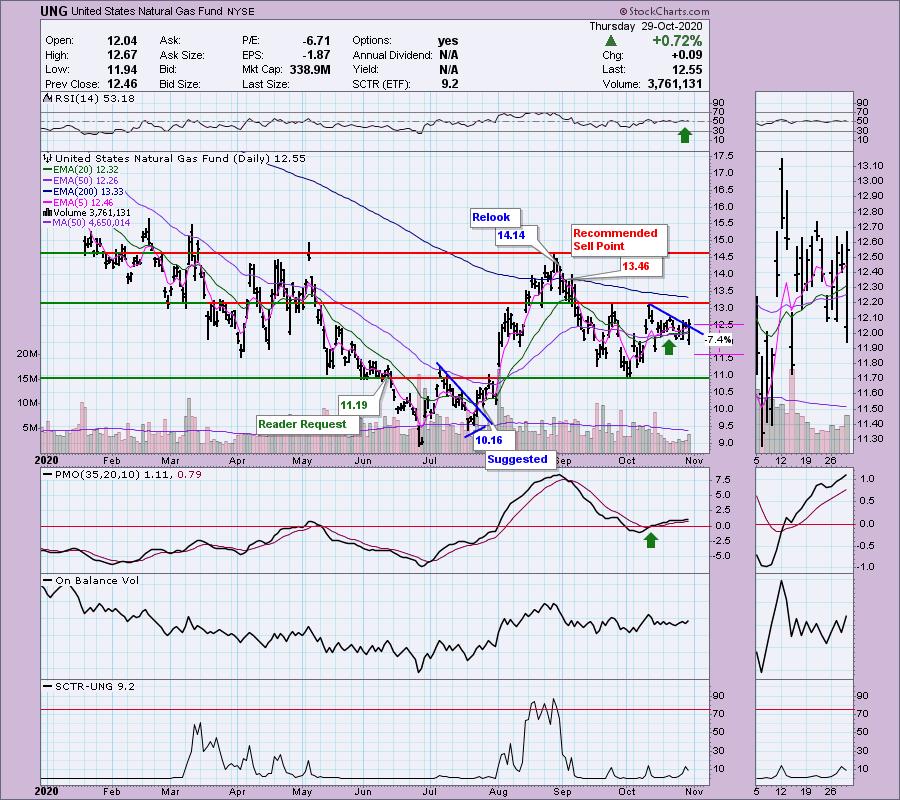The image size is (900, 800).
Task: Click the green up-triangle beside +0.72%
Action: pyautogui.click(x=611, y=41)
